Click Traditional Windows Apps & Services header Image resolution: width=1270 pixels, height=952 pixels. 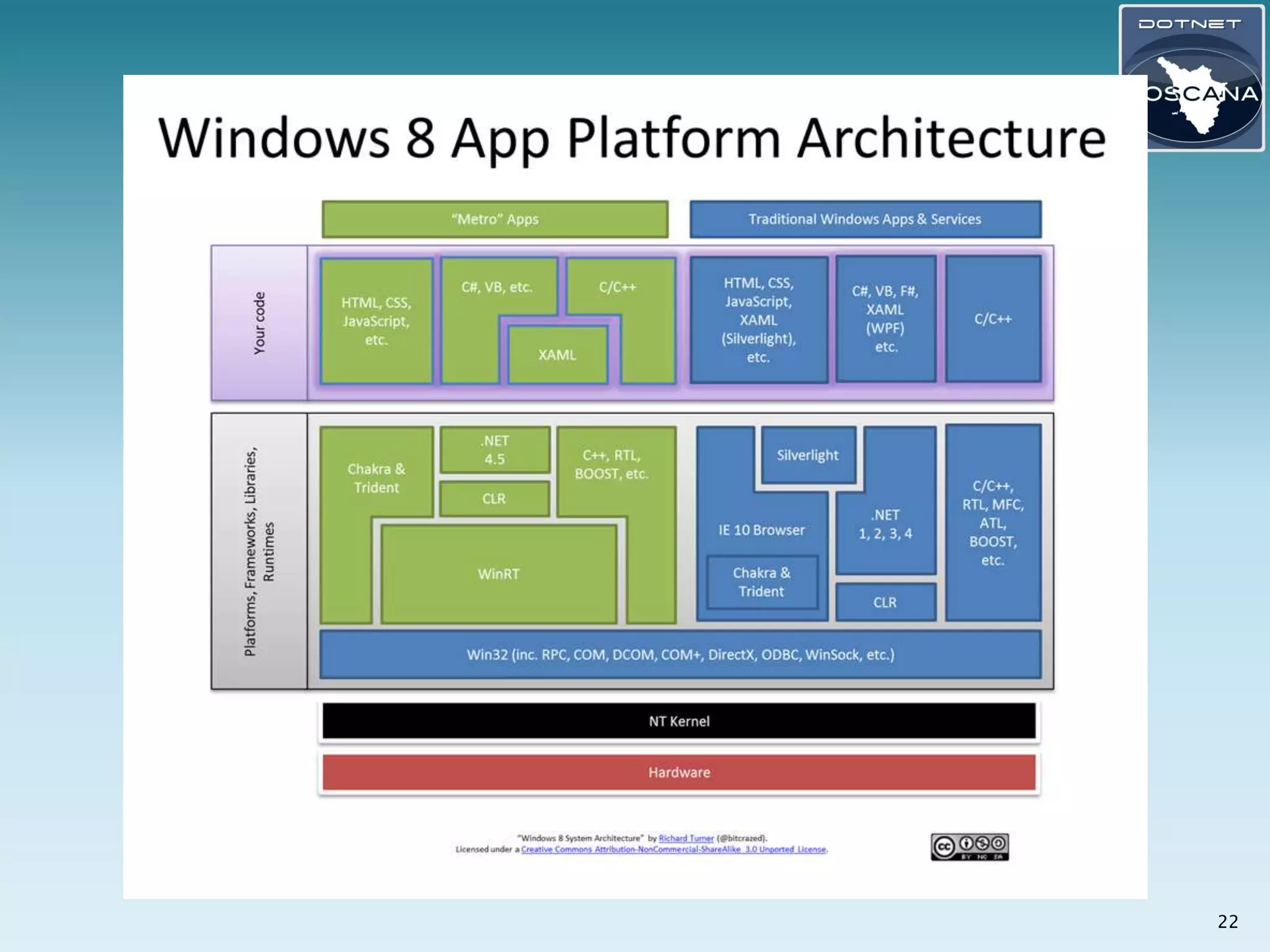(x=865, y=219)
